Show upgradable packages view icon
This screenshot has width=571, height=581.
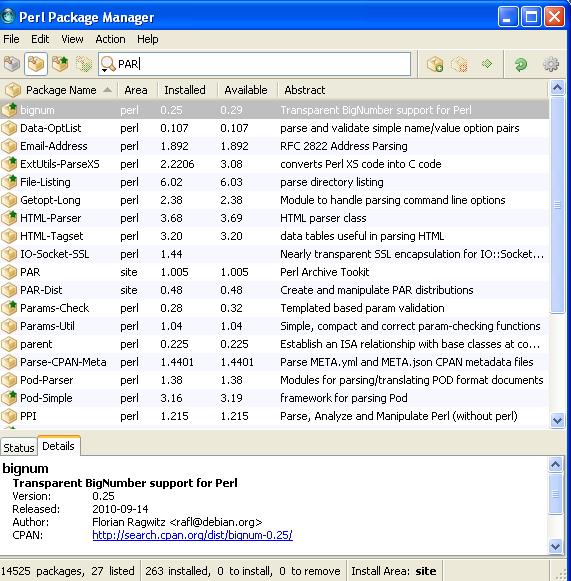(60, 64)
